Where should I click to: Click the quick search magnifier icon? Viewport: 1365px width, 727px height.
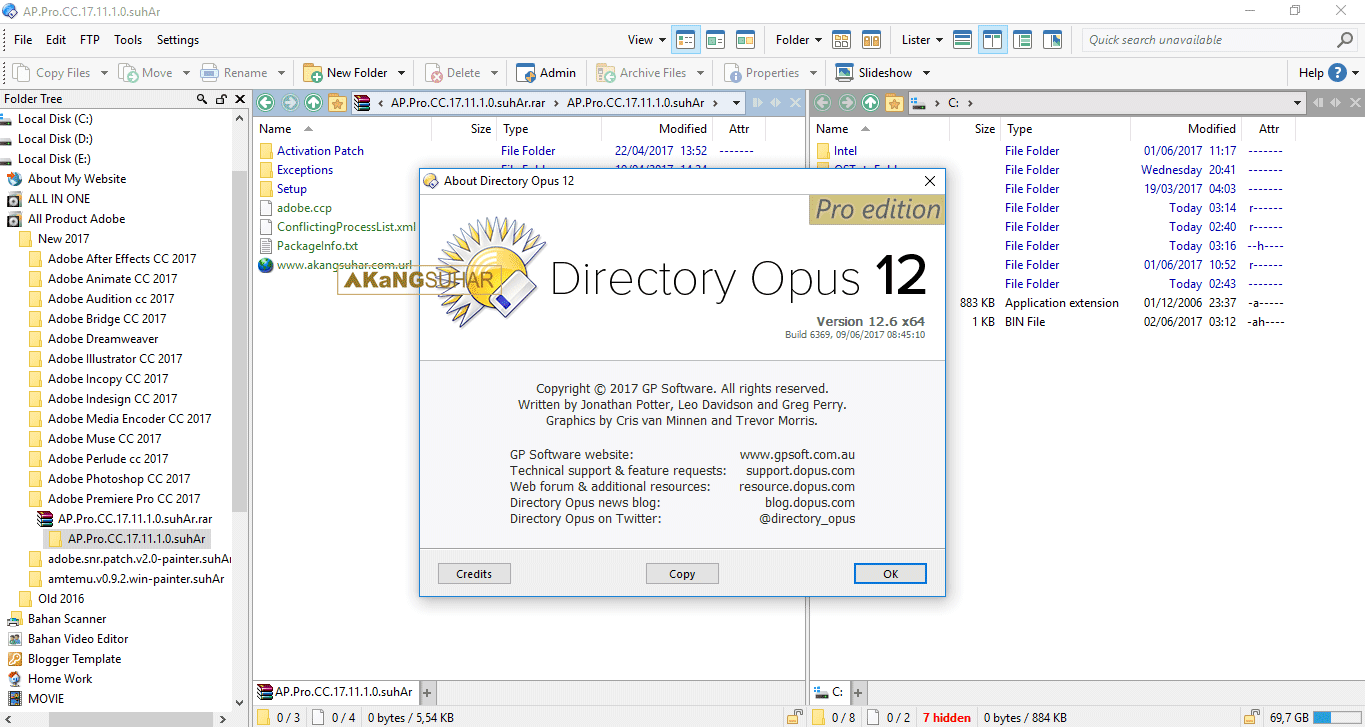(1345, 40)
